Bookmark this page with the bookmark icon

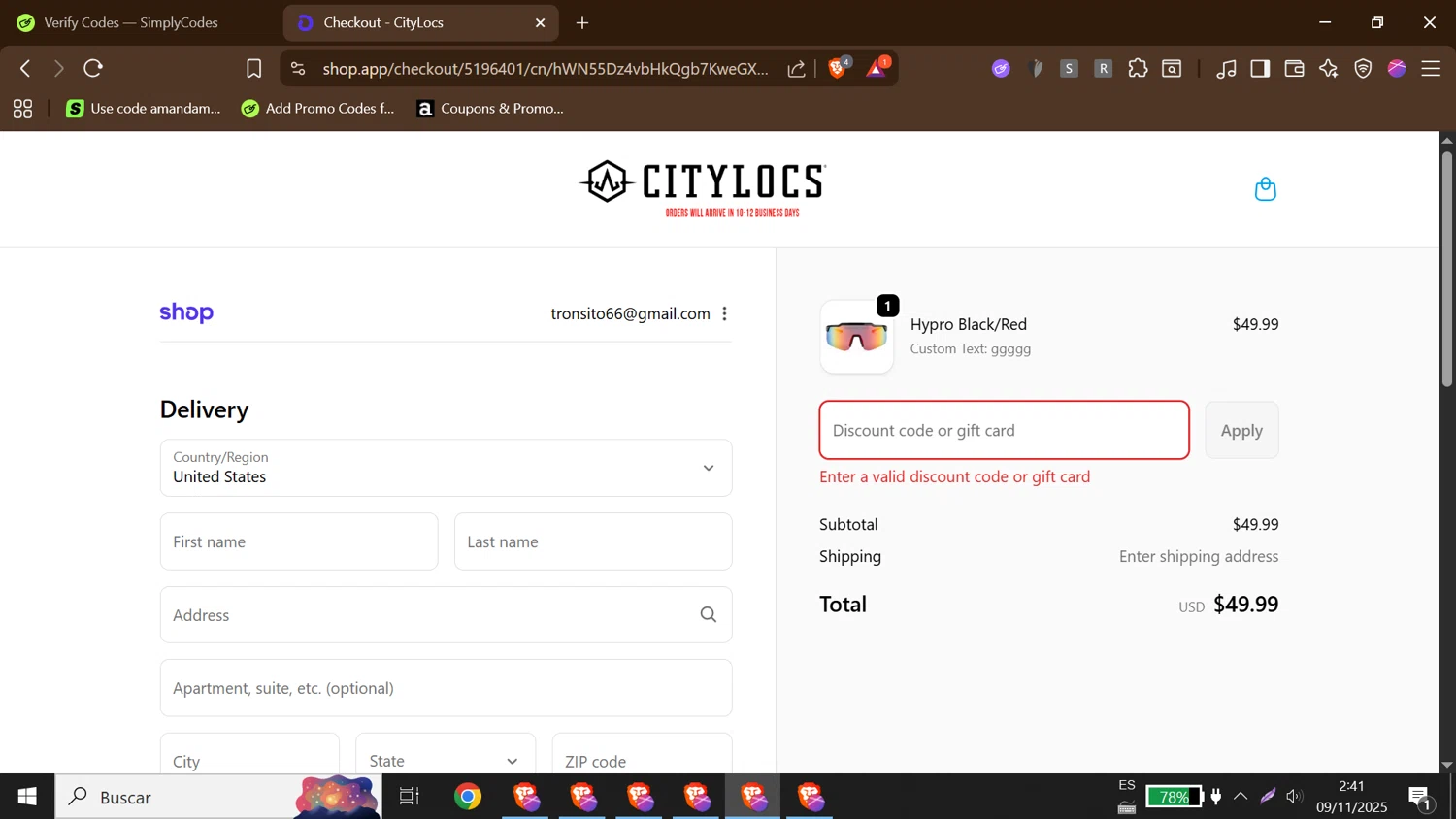(x=253, y=68)
